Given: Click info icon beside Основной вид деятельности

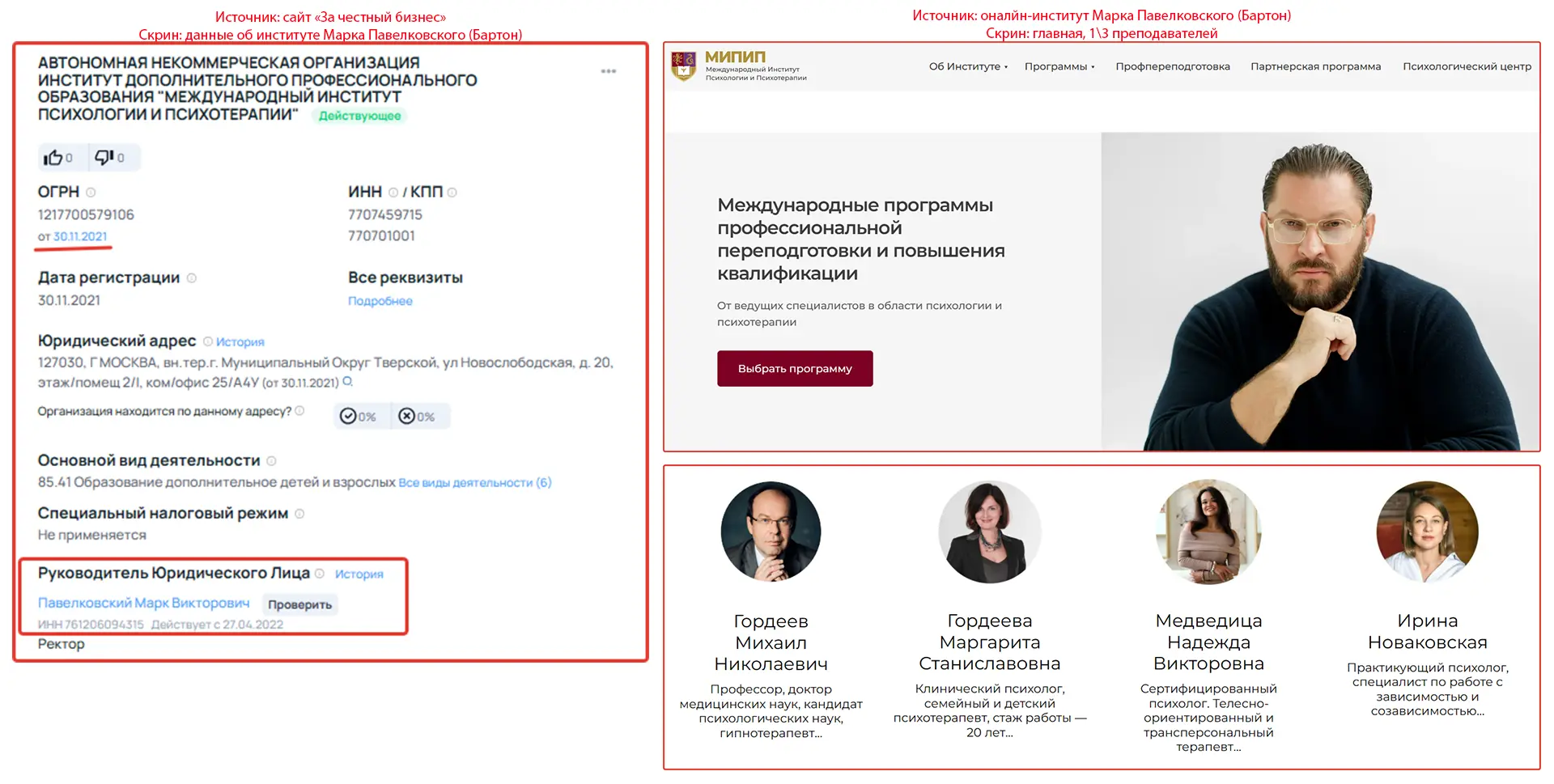Looking at the screenshot, I should [x=272, y=461].
